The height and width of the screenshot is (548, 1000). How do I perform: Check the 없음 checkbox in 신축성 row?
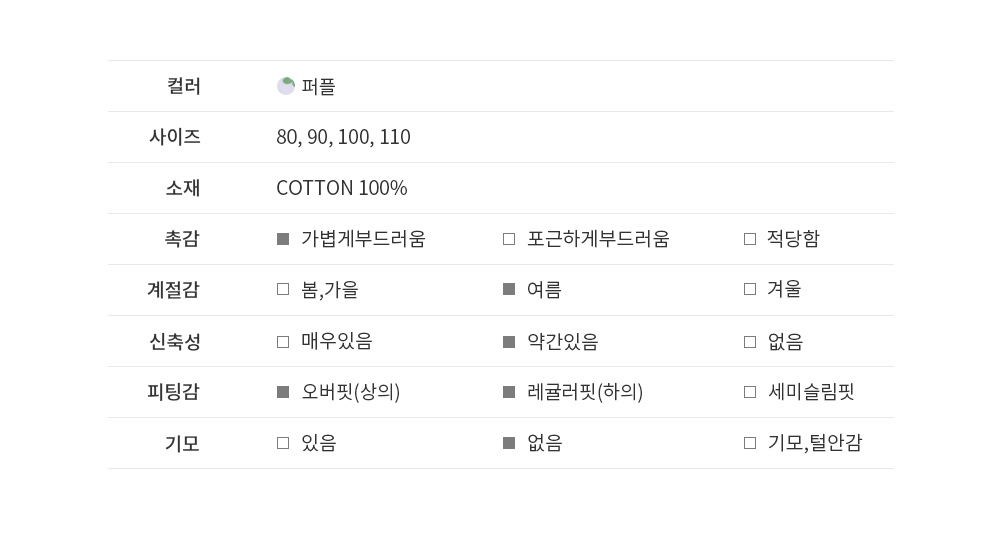[x=750, y=342]
